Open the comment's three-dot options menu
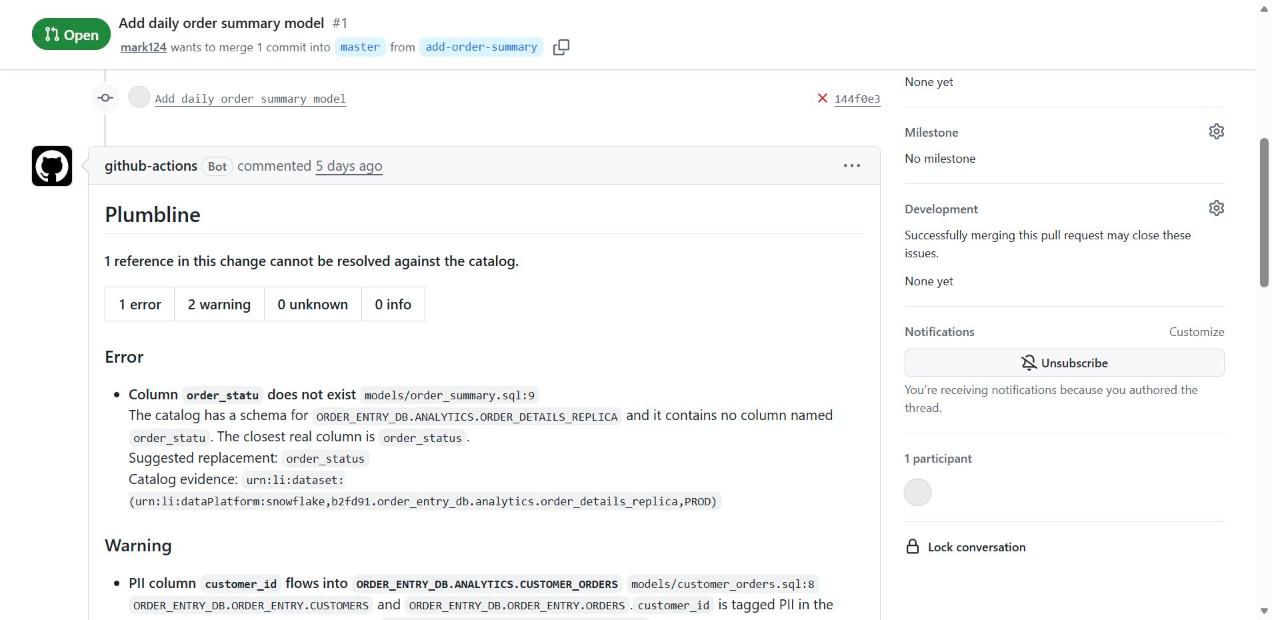The height and width of the screenshot is (620, 1272). click(852, 166)
